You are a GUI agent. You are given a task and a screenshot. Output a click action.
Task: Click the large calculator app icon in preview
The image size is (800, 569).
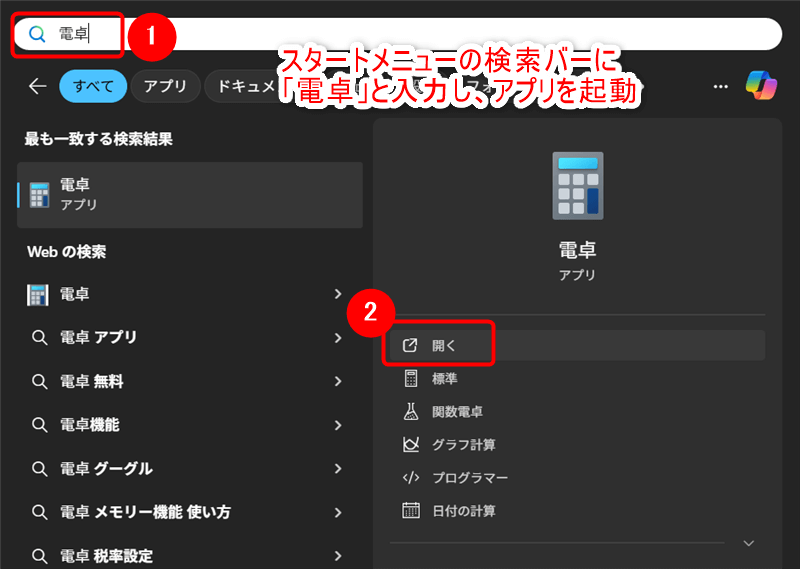(x=578, y=186)
